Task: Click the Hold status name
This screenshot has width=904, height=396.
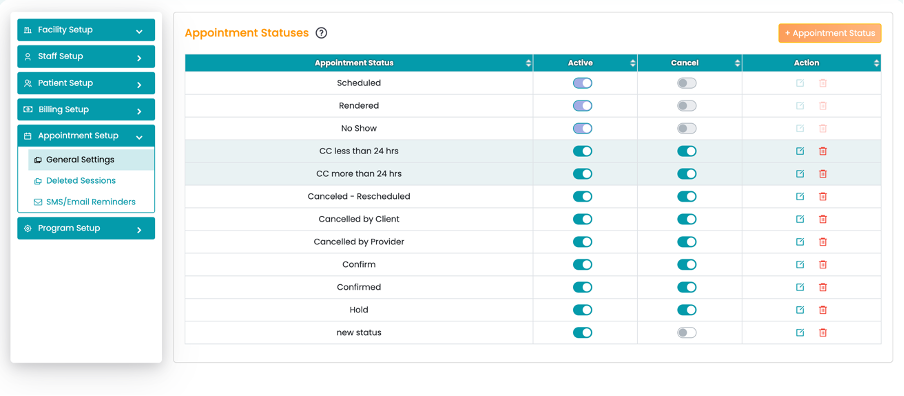Action: [359, 310]
